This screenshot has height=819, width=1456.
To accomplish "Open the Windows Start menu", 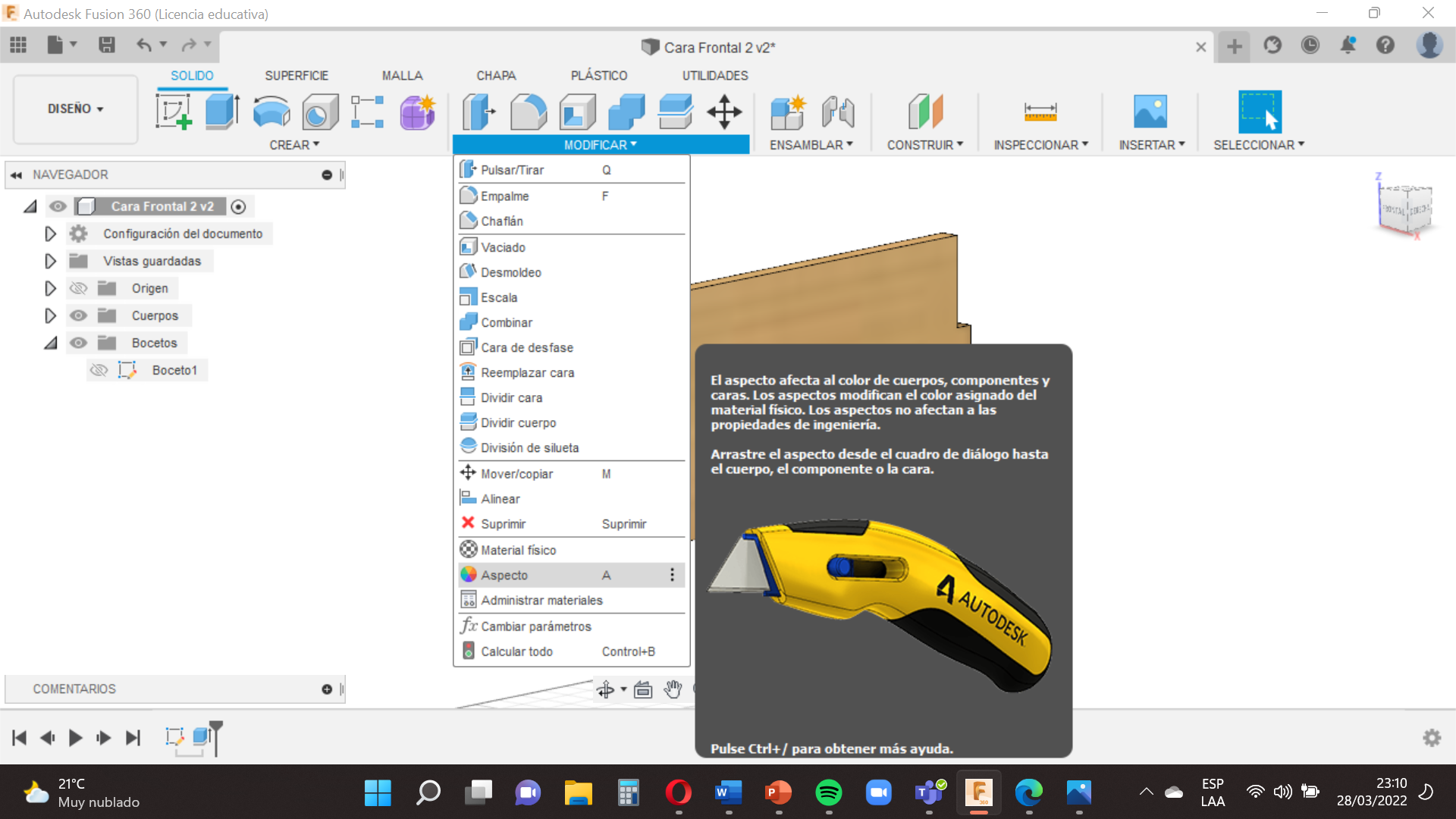I will [x=377, y=792].
